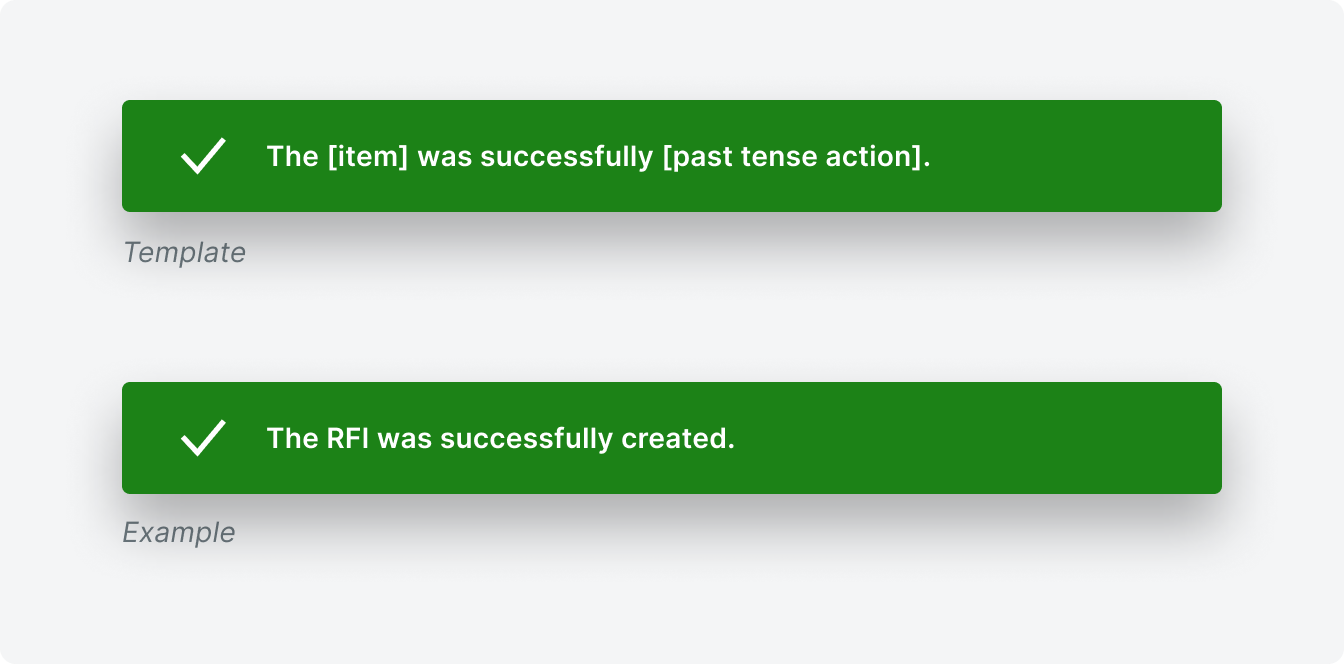
Task: Select the Template caption label
Action: pos(184,252)
